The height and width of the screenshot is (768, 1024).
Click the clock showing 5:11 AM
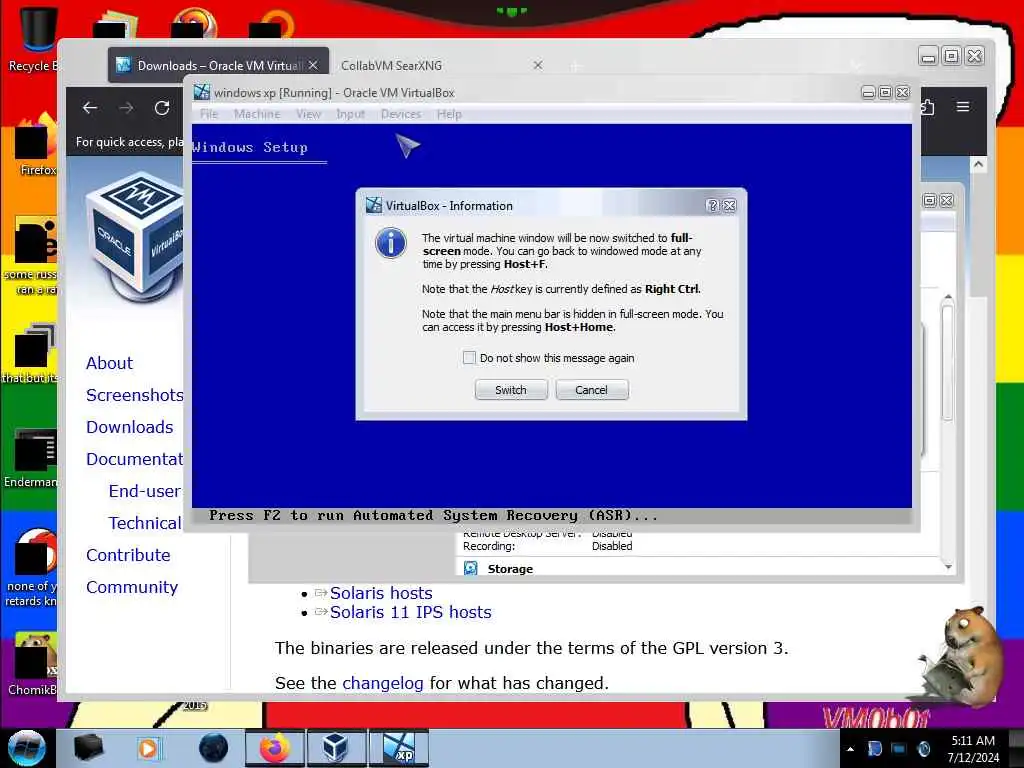pos(973,749)
